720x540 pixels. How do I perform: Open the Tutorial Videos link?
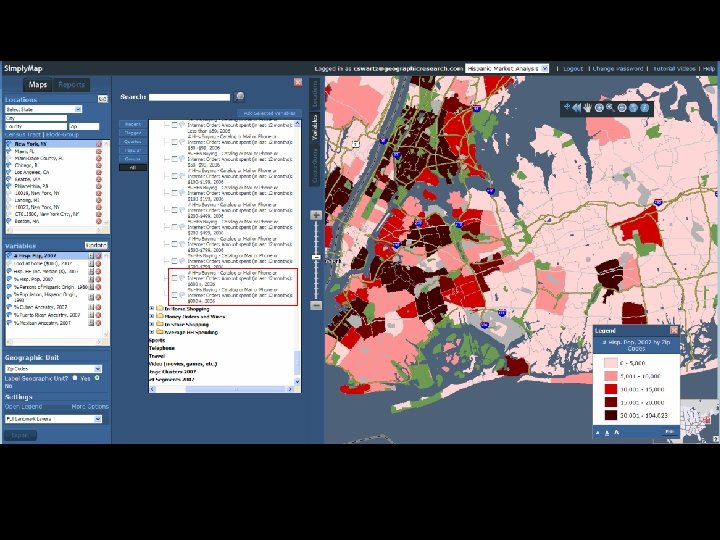pyautogui.click(x=674, y=68)
